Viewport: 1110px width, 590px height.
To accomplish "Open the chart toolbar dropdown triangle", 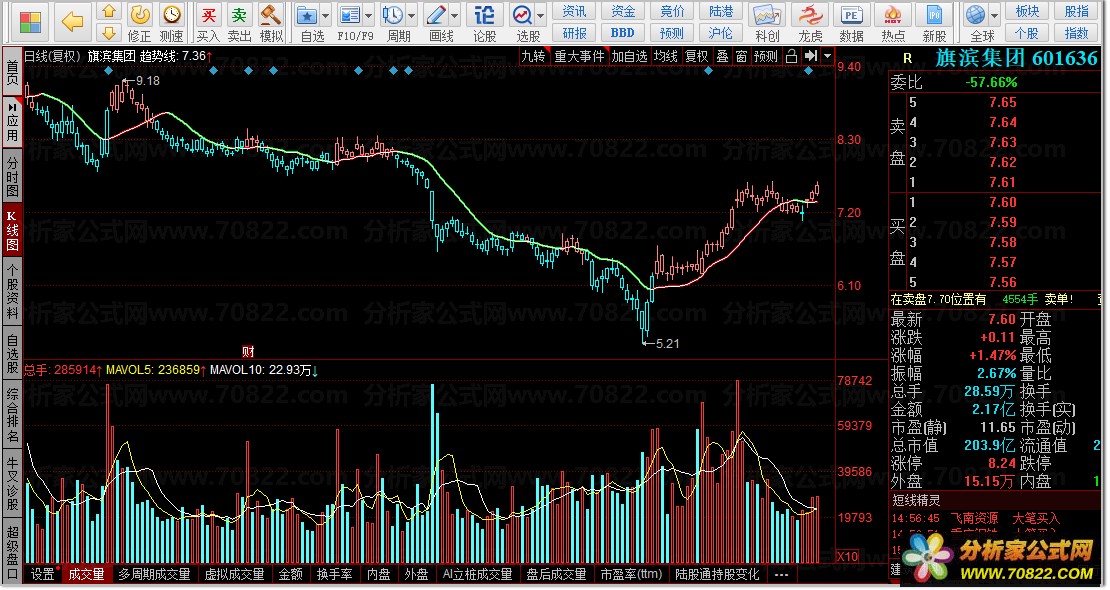I will pyautogui.click(x=827, y=56).
